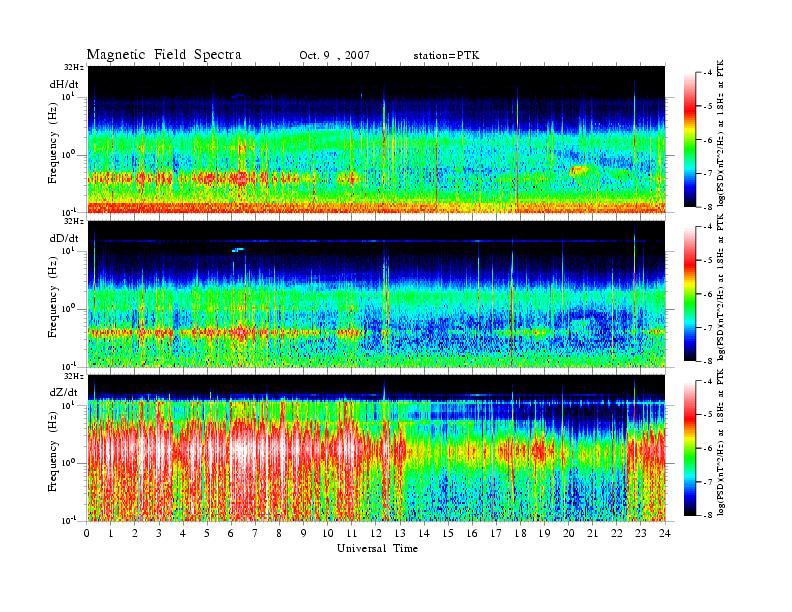This screenshot has height=612, width=792.
Task: Click the '22' tick on Universal Time axis
Action: (x=616, y=533)
